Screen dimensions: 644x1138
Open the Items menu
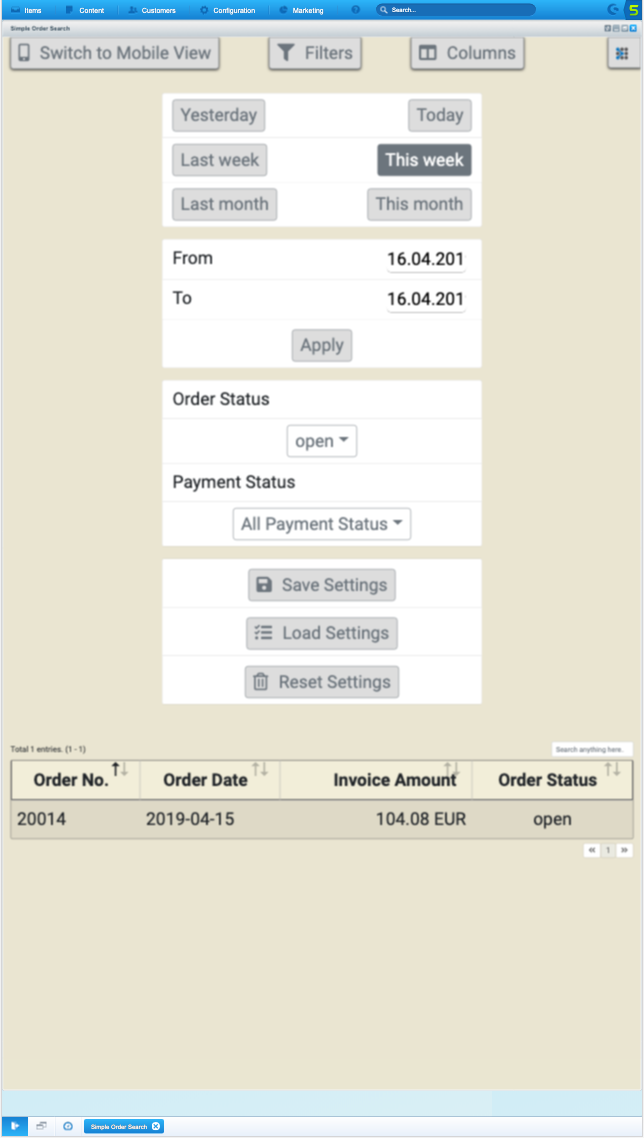point(26,10)
